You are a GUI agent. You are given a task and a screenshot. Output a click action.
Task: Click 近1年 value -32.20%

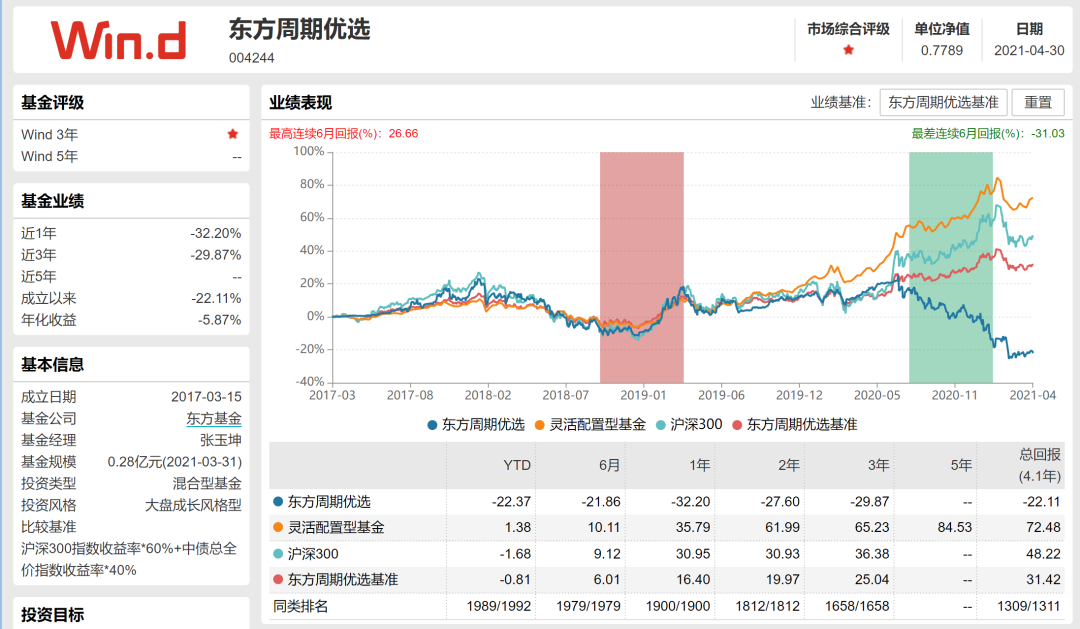coord(216,233)
